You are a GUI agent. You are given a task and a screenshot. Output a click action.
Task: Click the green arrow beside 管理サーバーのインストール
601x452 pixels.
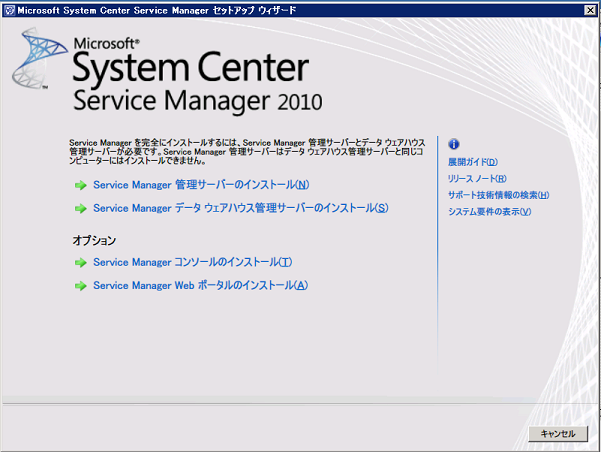(81, 185)
